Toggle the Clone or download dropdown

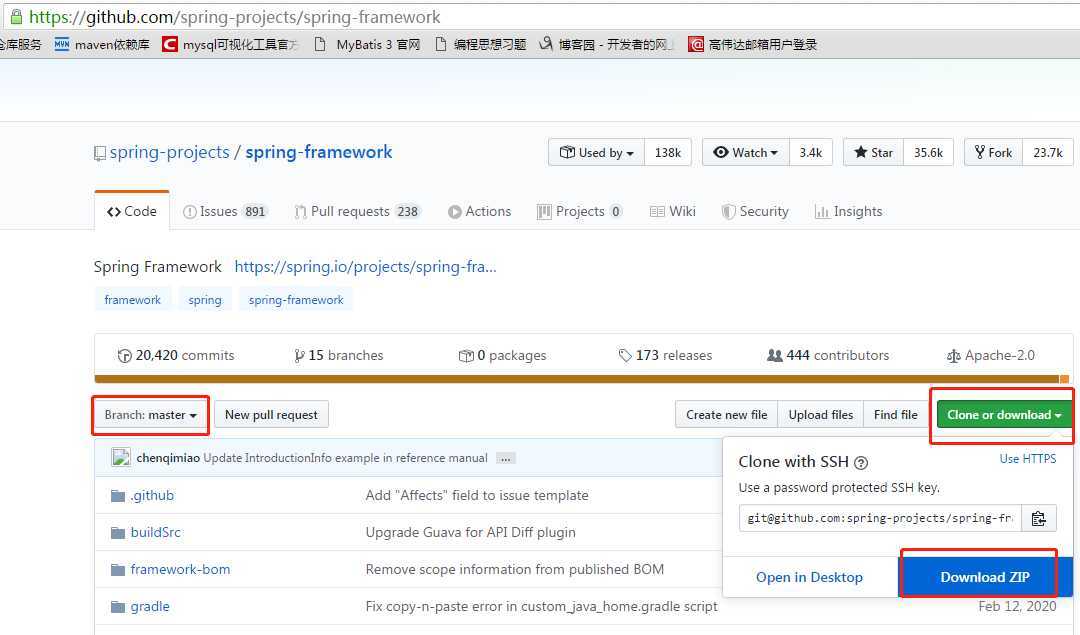1004,415
